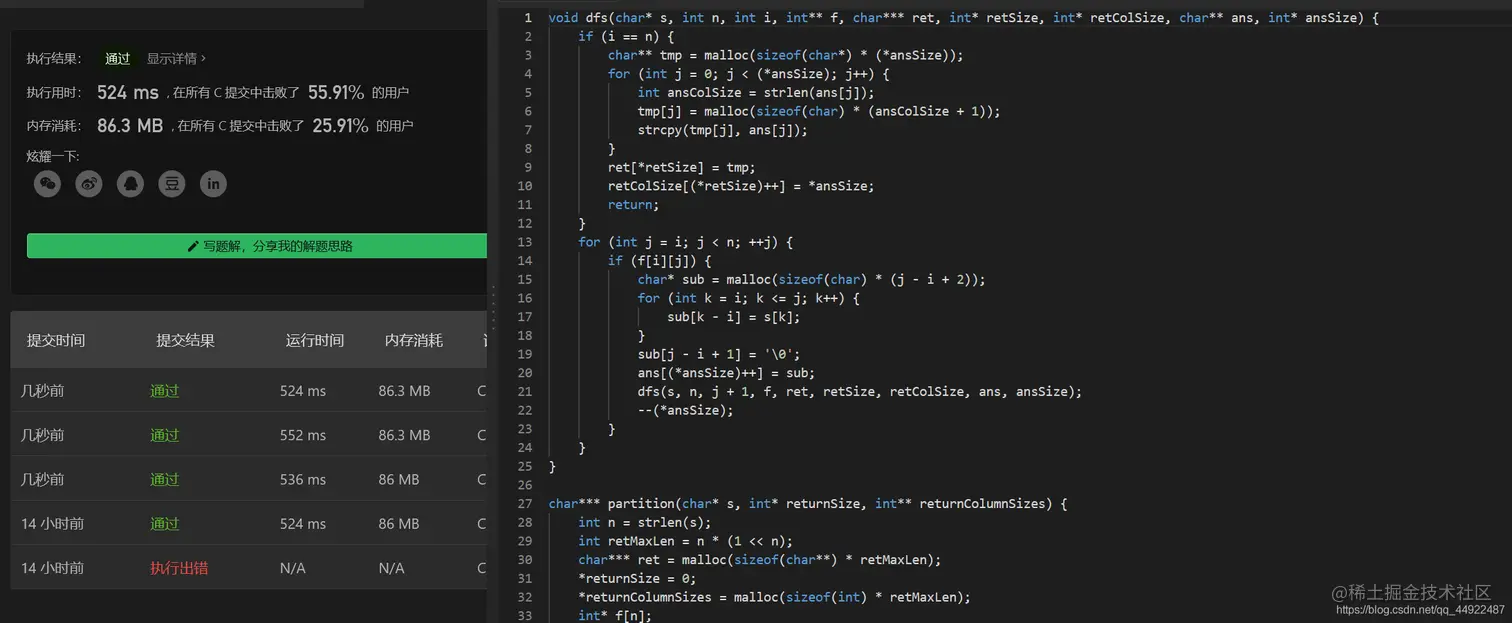
Task: Click the N/A value under 内存消耗
Action: click(392, 567)
